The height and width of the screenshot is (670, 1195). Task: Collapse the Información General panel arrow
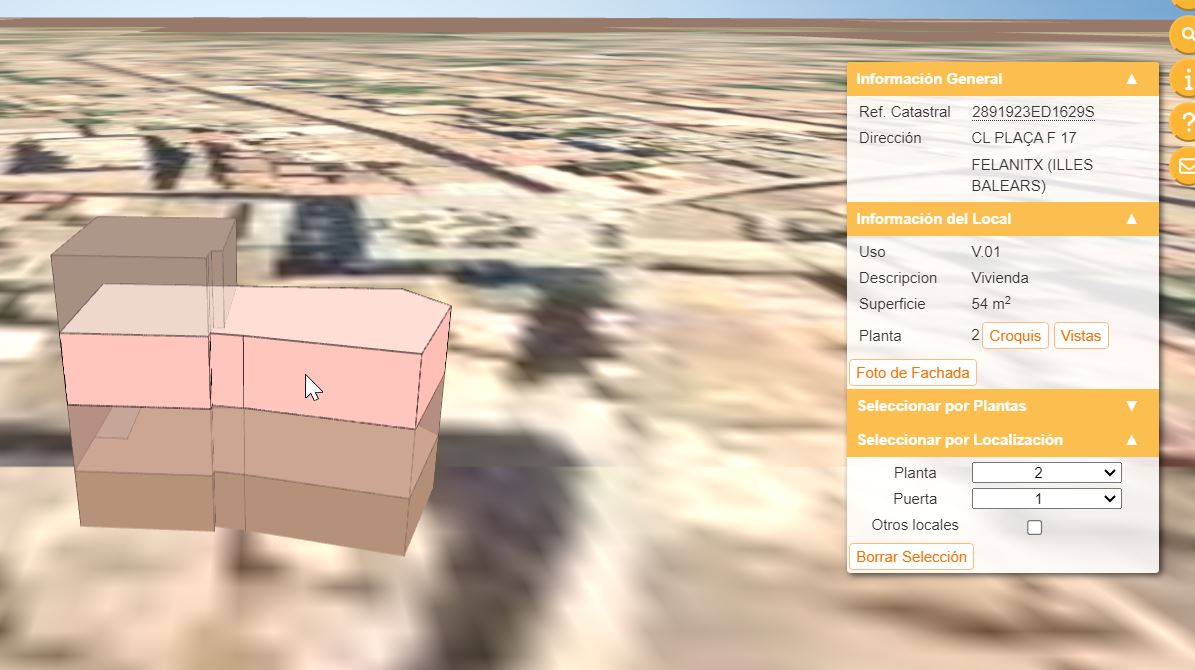pos(1131,79)
